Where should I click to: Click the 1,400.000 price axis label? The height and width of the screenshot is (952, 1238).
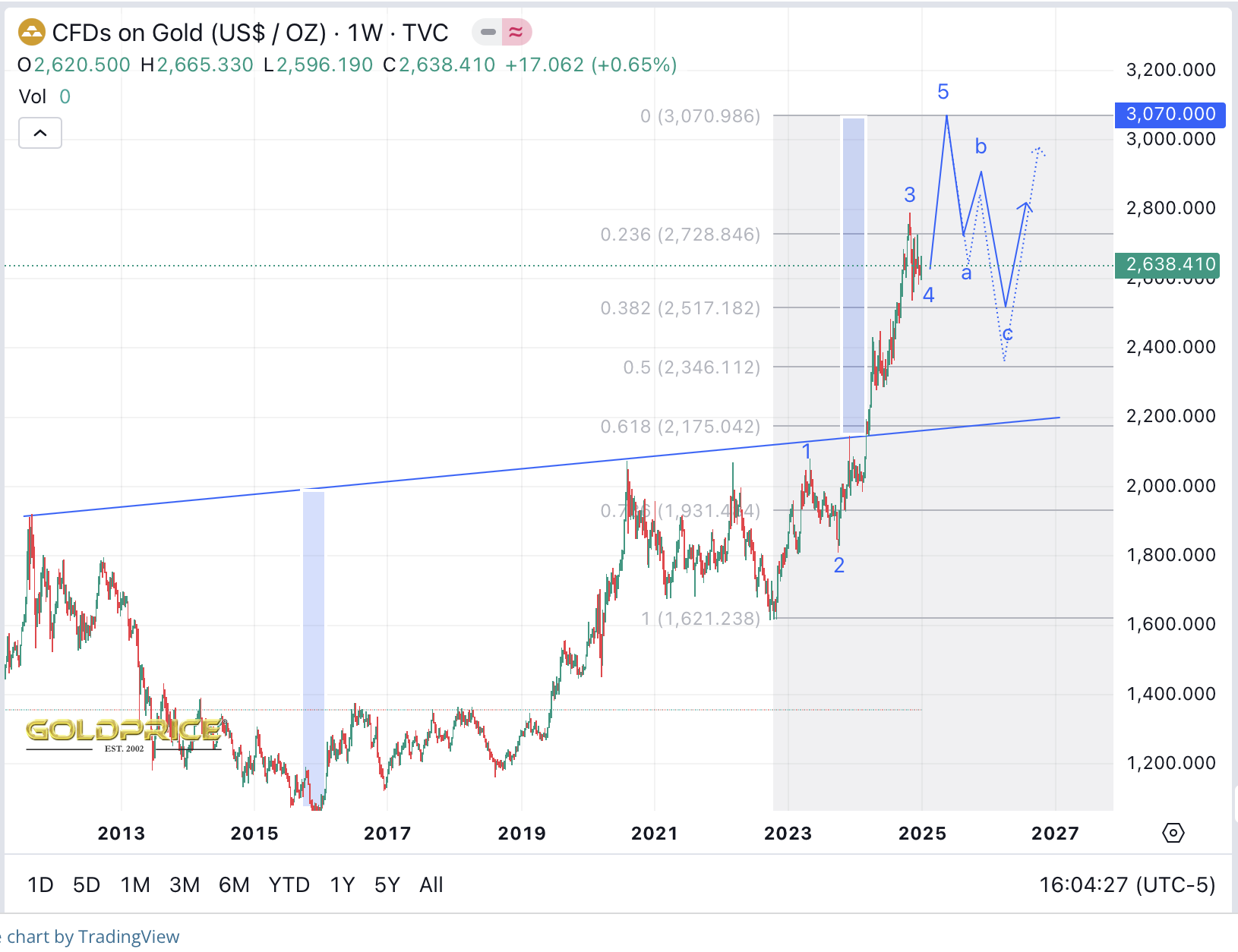click(1170, 694)
